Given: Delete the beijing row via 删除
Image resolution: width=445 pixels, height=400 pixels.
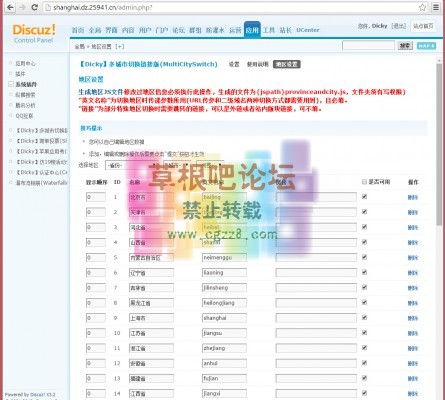Looking at the screenshot, I should [413, 197].
